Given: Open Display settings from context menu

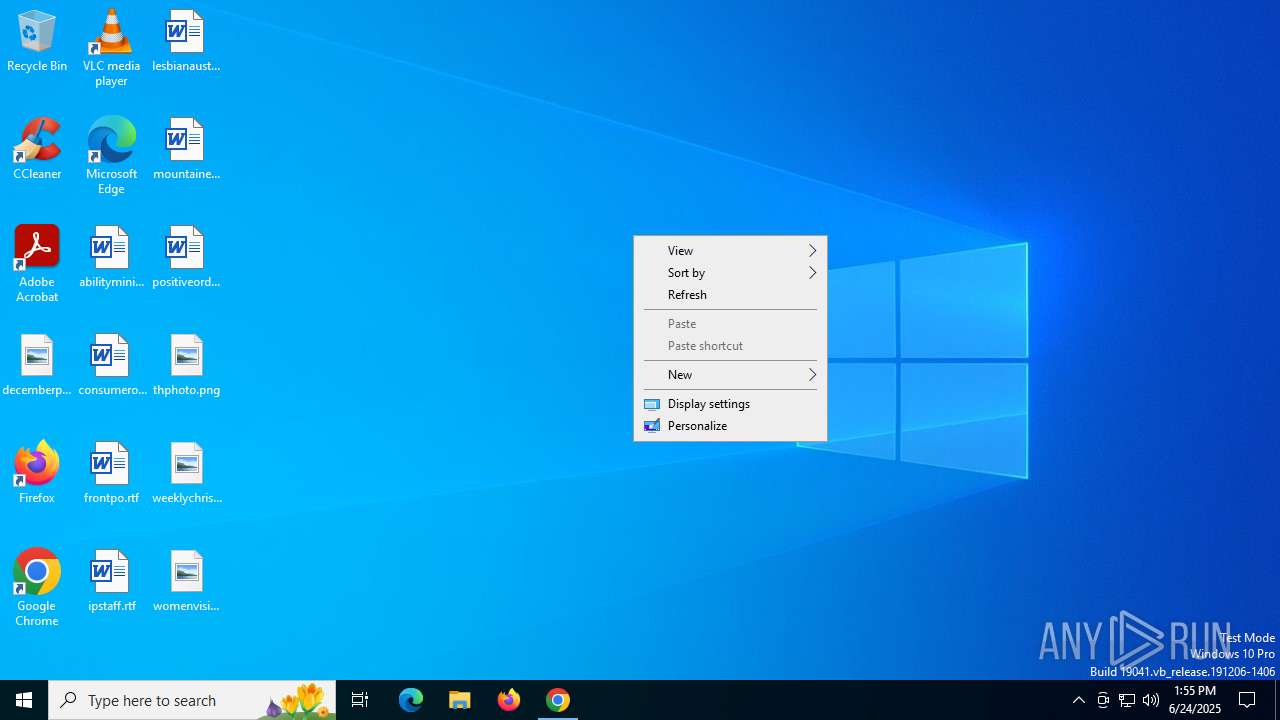Looking at the screenshot, I should click(x=730, y=404).
